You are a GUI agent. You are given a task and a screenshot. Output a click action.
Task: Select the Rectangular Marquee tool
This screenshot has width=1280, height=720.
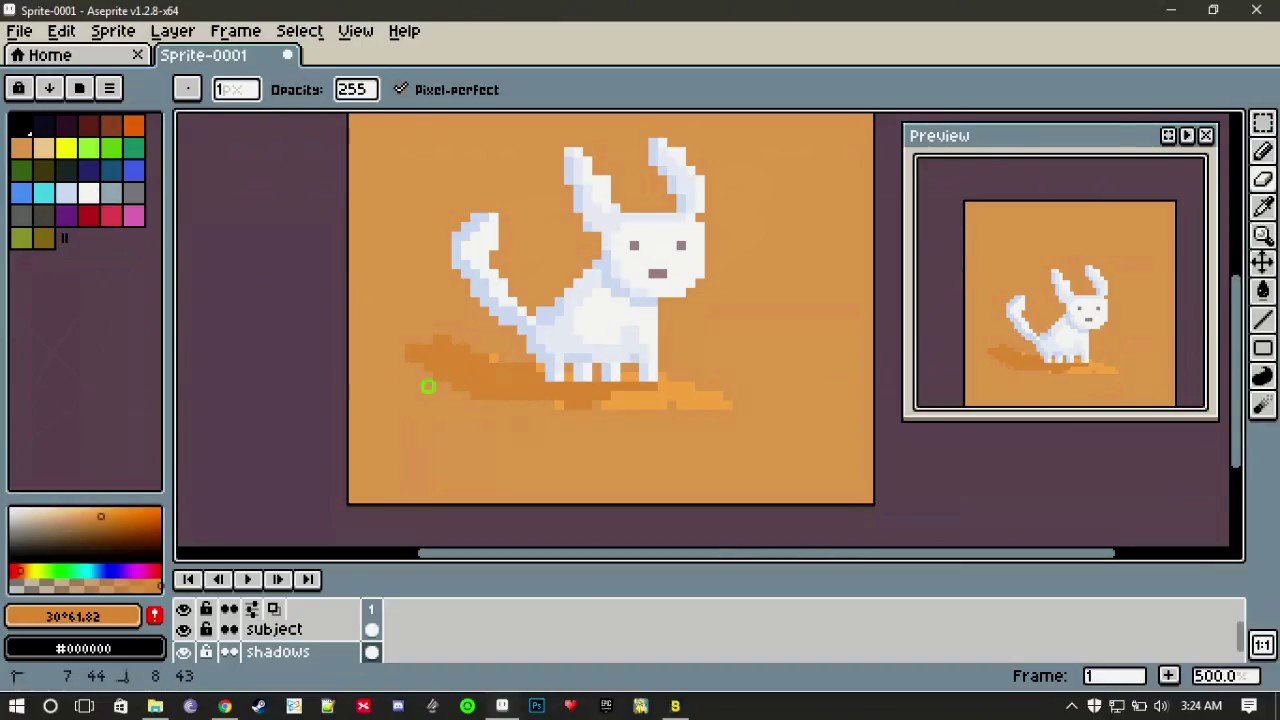[x=1262, y=123]
